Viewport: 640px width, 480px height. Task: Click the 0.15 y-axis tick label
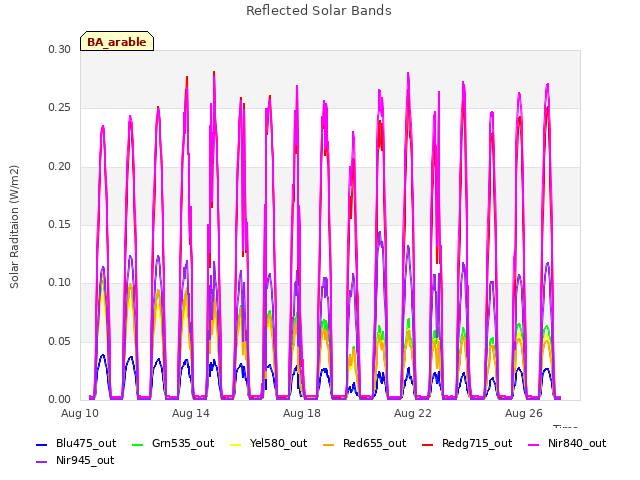tap(60, 224)
